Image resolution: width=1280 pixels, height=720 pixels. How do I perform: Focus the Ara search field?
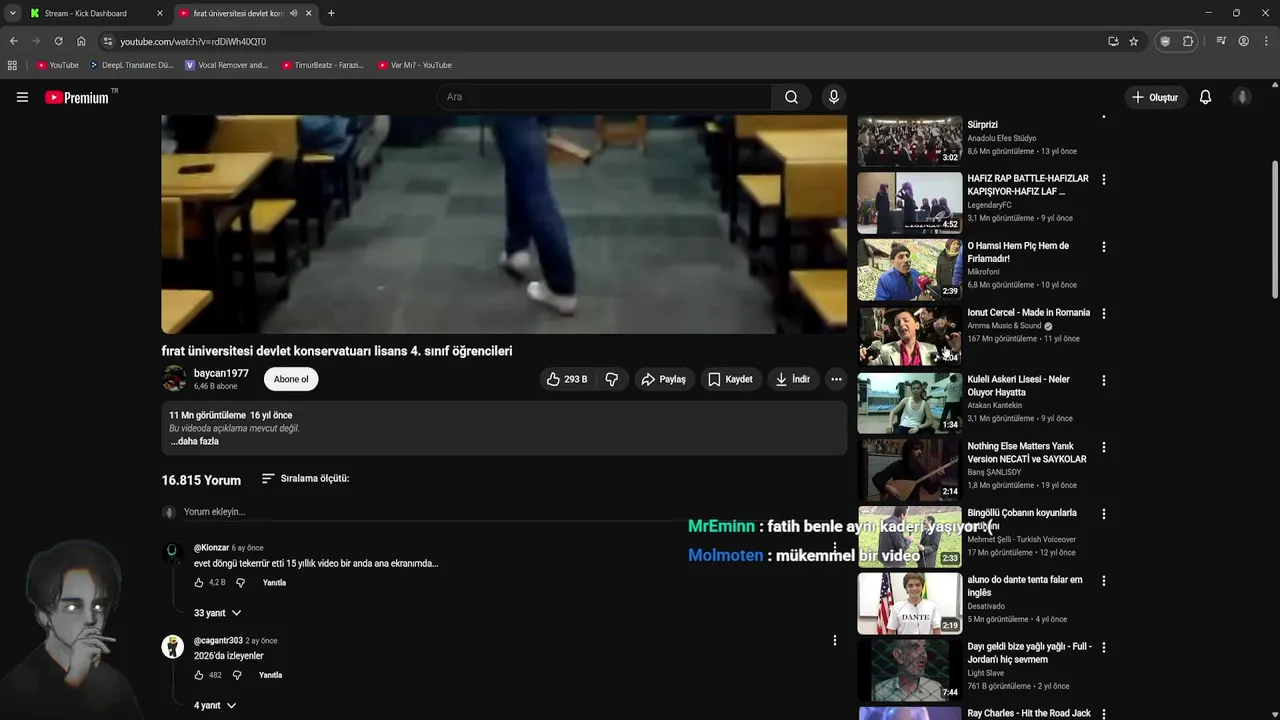604,97
